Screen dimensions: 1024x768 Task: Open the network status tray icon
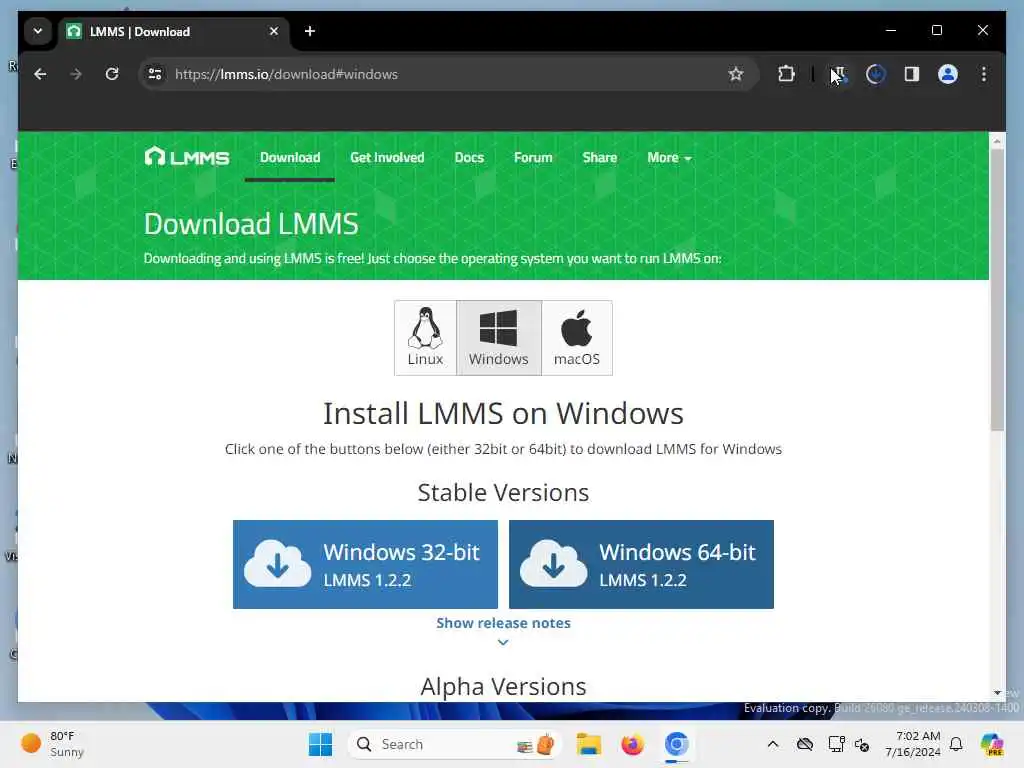click(837, 744)
